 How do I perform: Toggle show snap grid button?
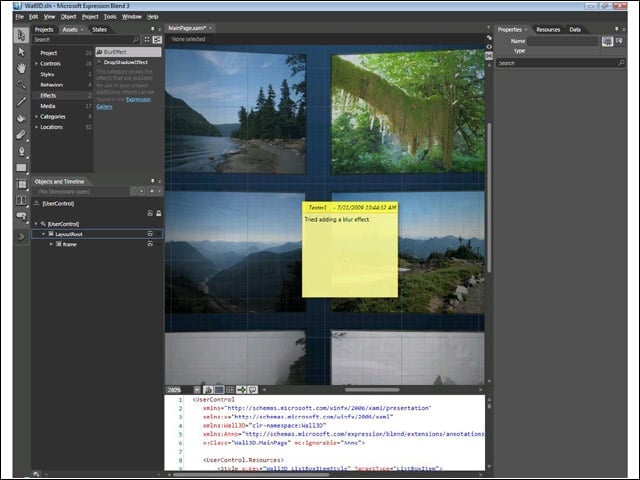[219, 390]
